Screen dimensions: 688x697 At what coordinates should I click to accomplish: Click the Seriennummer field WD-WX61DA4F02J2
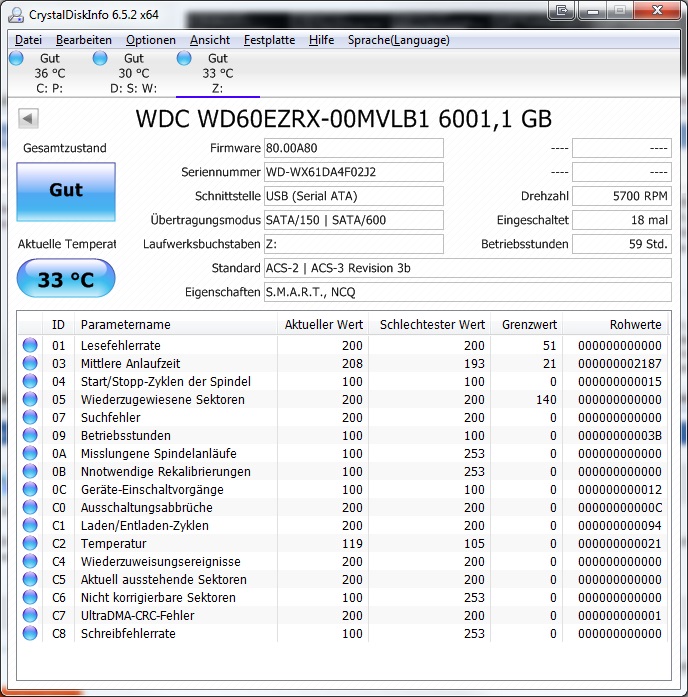point(354,172)
